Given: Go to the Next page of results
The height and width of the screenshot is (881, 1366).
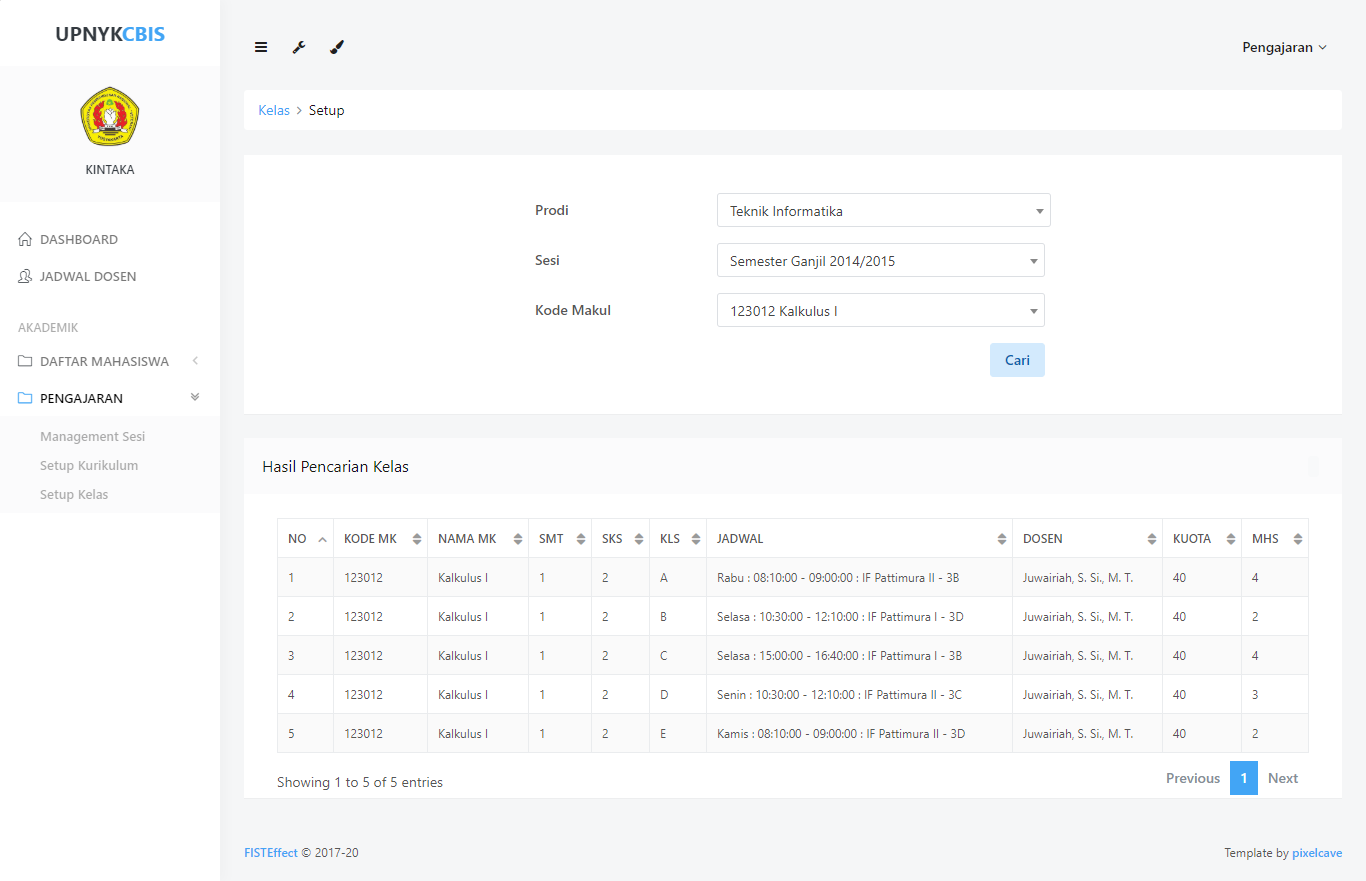Looking at the screenshot, I should (1282, 779).
